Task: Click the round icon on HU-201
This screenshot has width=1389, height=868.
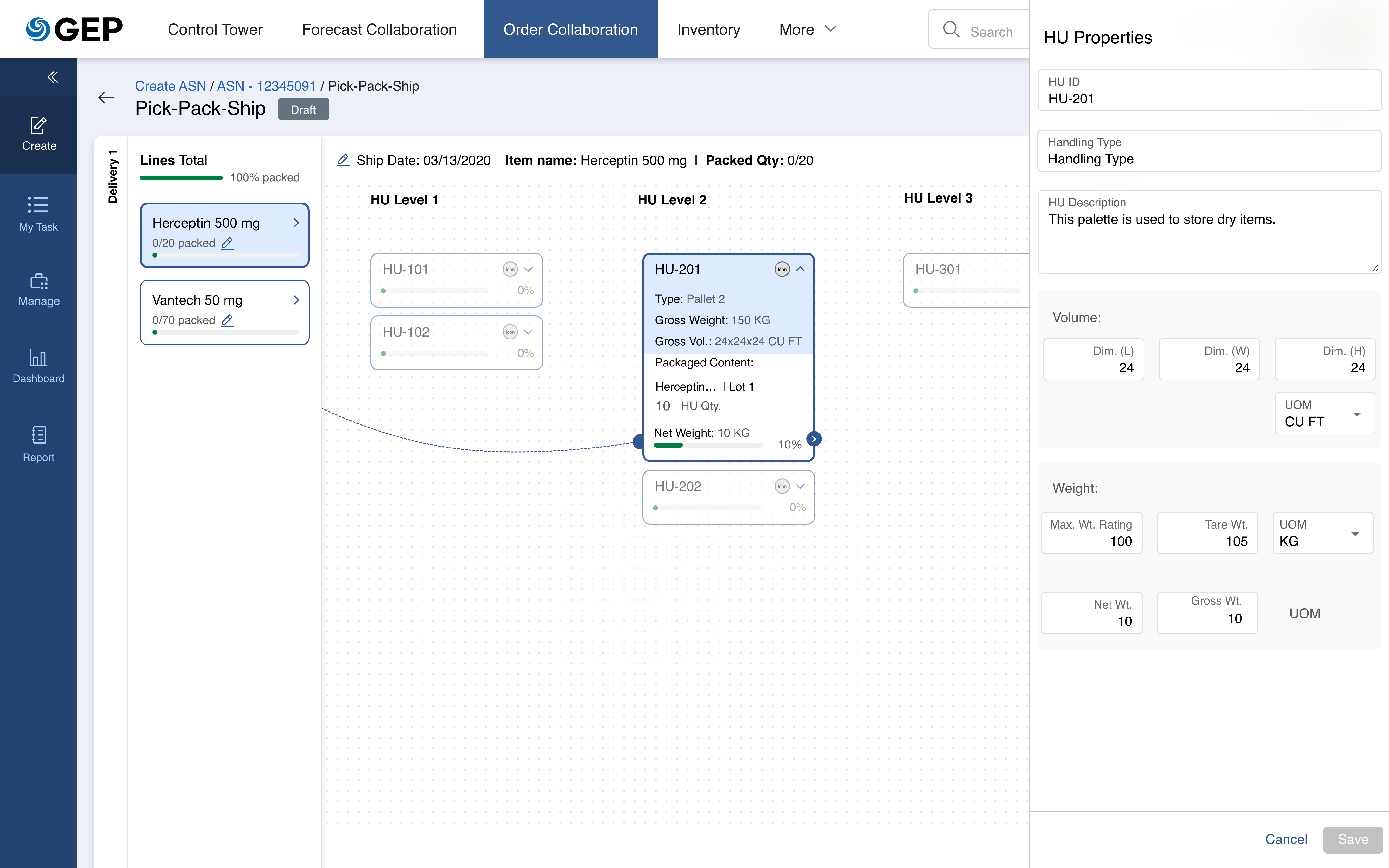Action: (782, 269)
